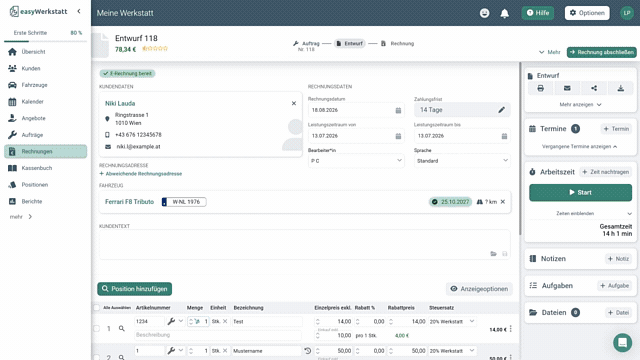The image size is (640, 360).
Task: Click the km mileage indicator on the vehicle
Action: coord(487,202)
